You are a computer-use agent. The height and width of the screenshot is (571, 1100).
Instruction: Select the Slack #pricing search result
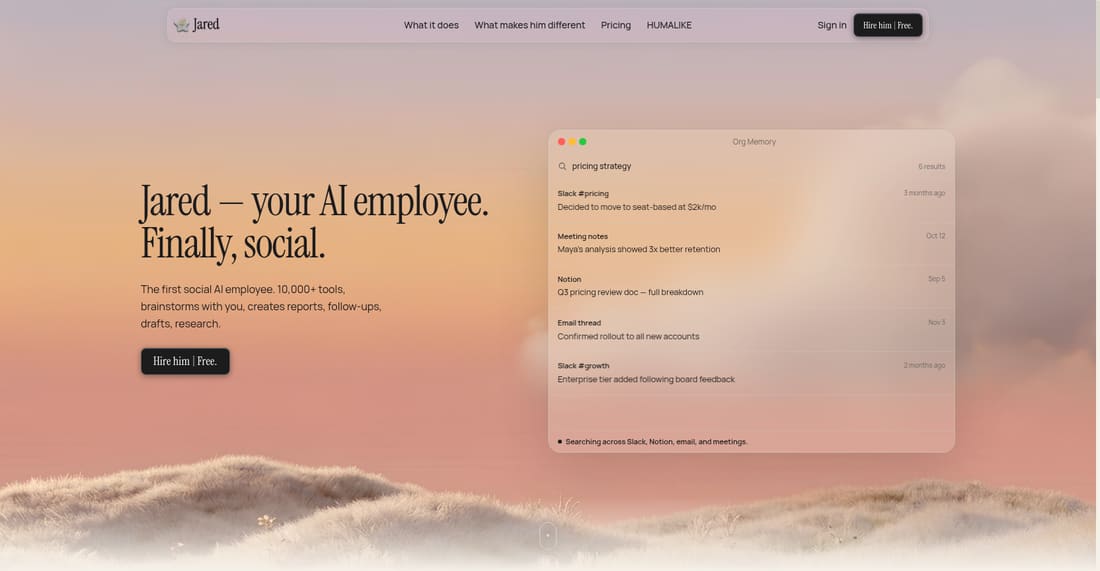(751, 201)
